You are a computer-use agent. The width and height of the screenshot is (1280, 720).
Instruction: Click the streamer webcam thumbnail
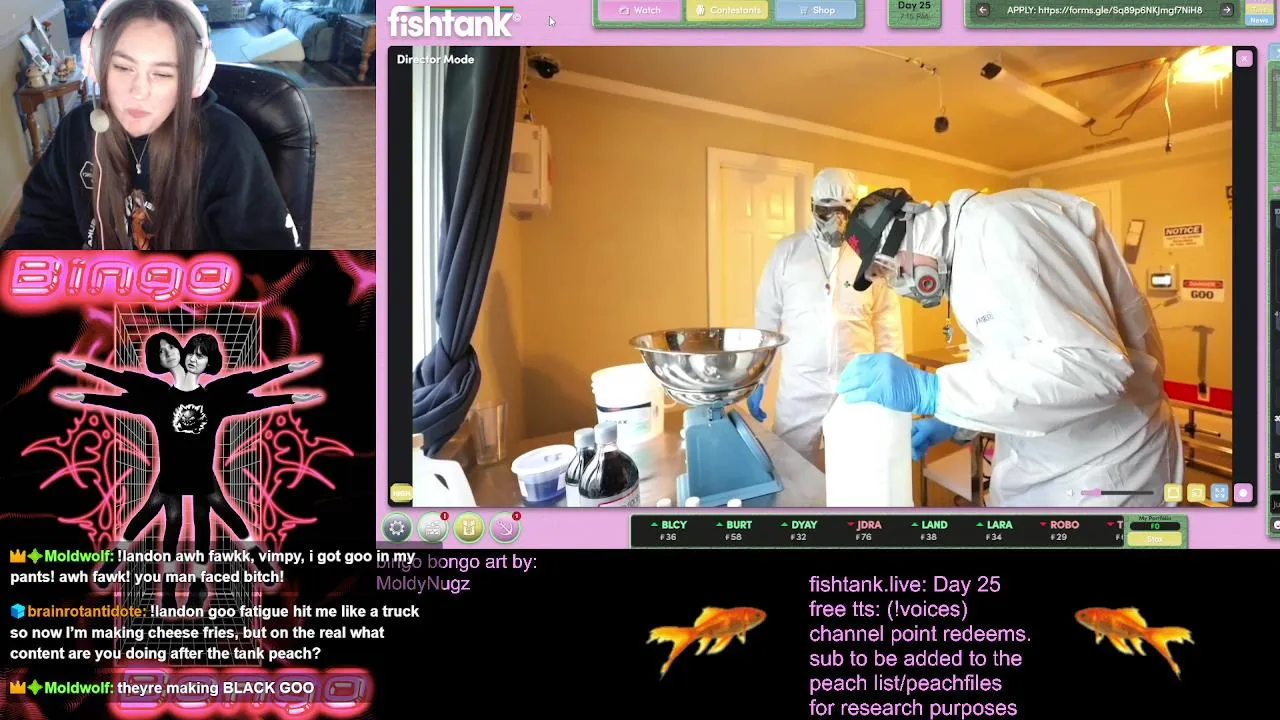tap(187, 124)
